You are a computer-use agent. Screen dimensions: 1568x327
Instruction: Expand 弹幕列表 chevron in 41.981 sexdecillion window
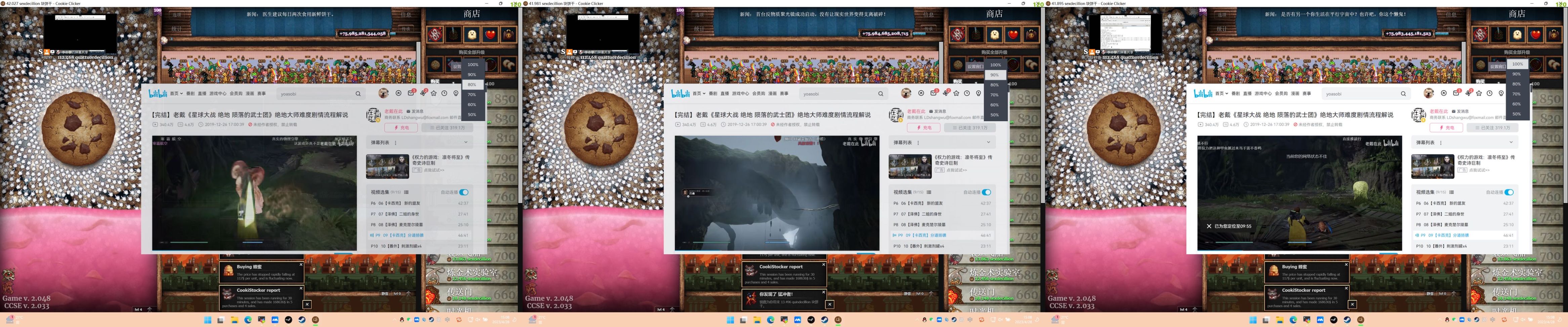pyautogui.click(x=988, y=143)
